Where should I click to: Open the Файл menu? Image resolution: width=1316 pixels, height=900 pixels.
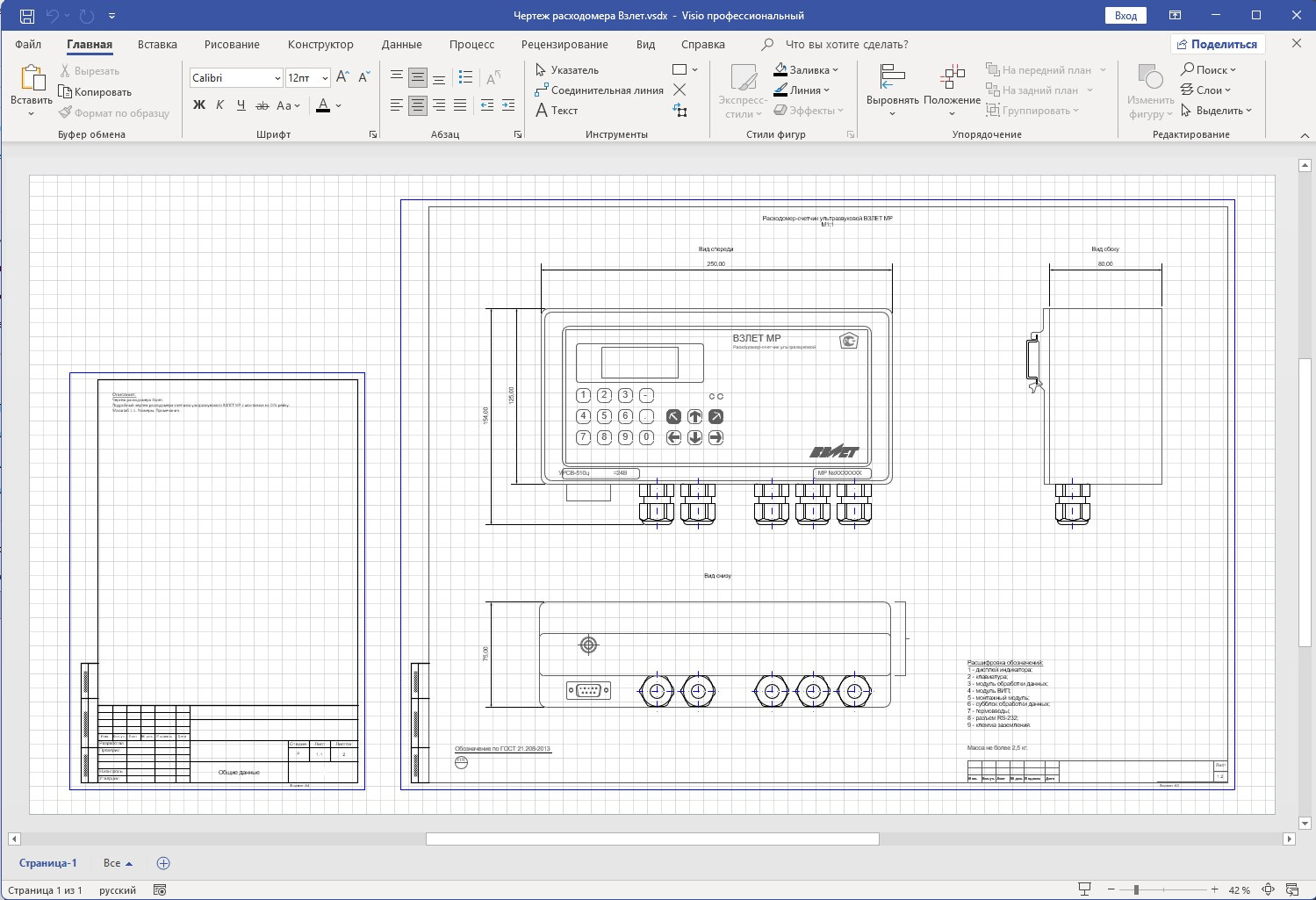(28, 45)
